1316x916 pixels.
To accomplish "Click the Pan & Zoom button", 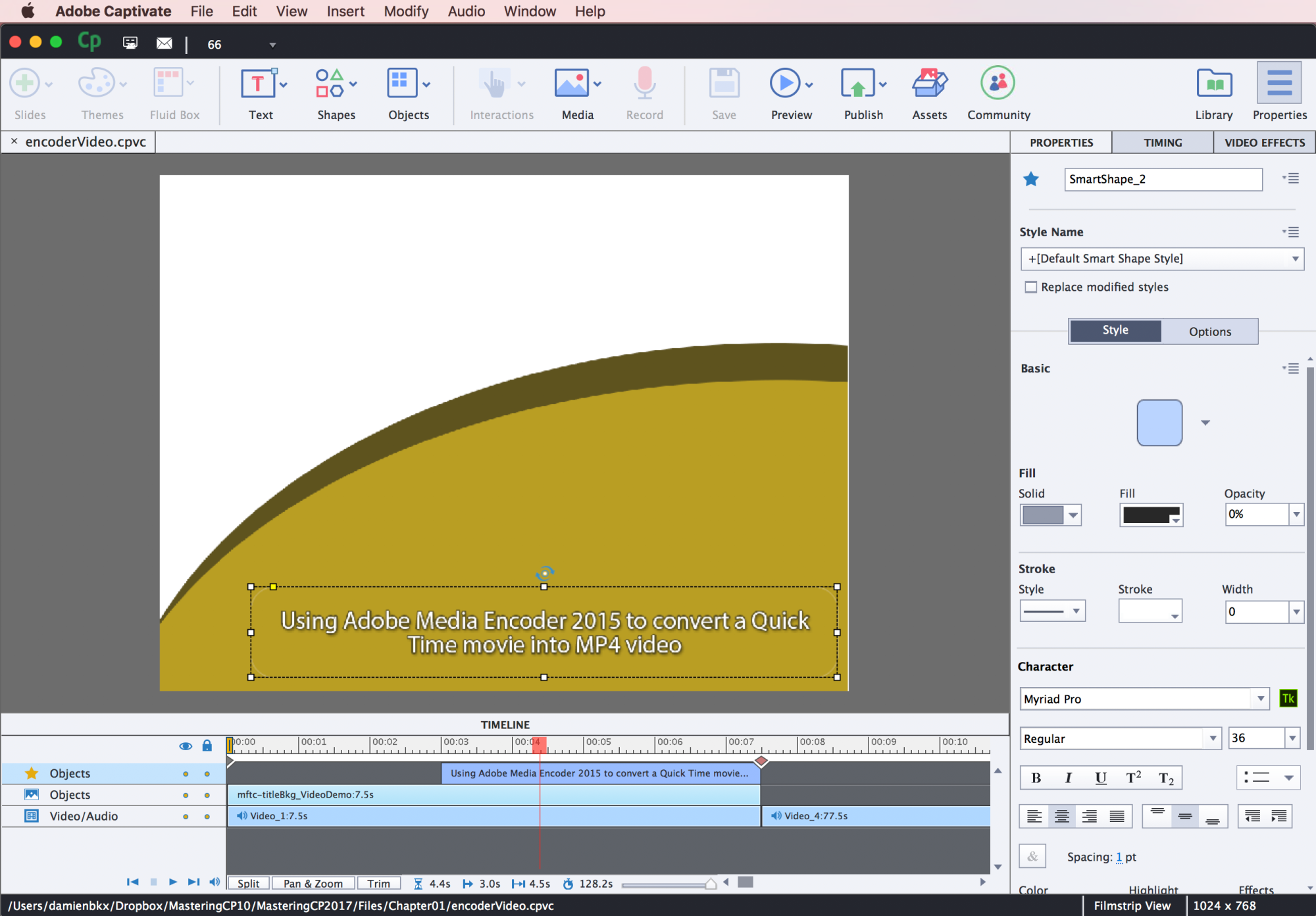I will (x=313, y=883).
